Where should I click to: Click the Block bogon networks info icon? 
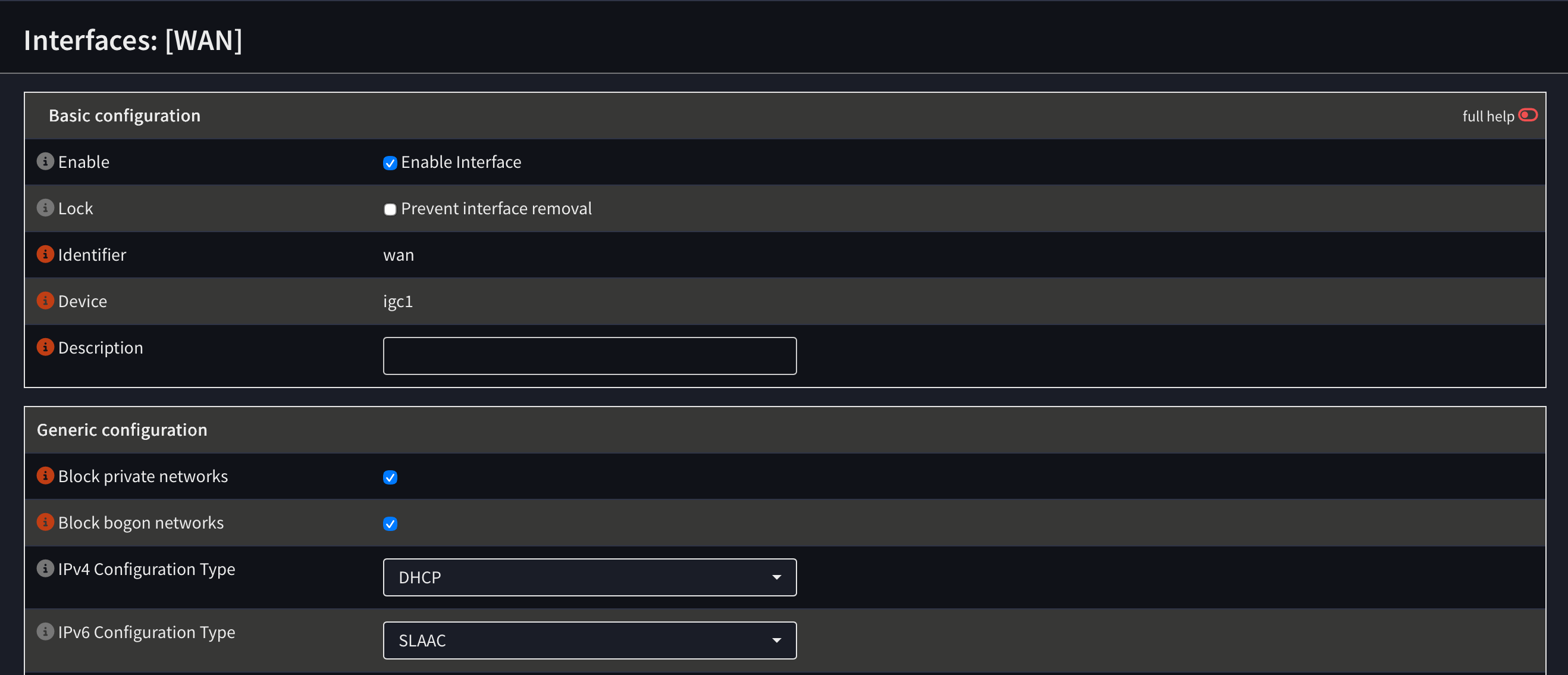point(45,522)
